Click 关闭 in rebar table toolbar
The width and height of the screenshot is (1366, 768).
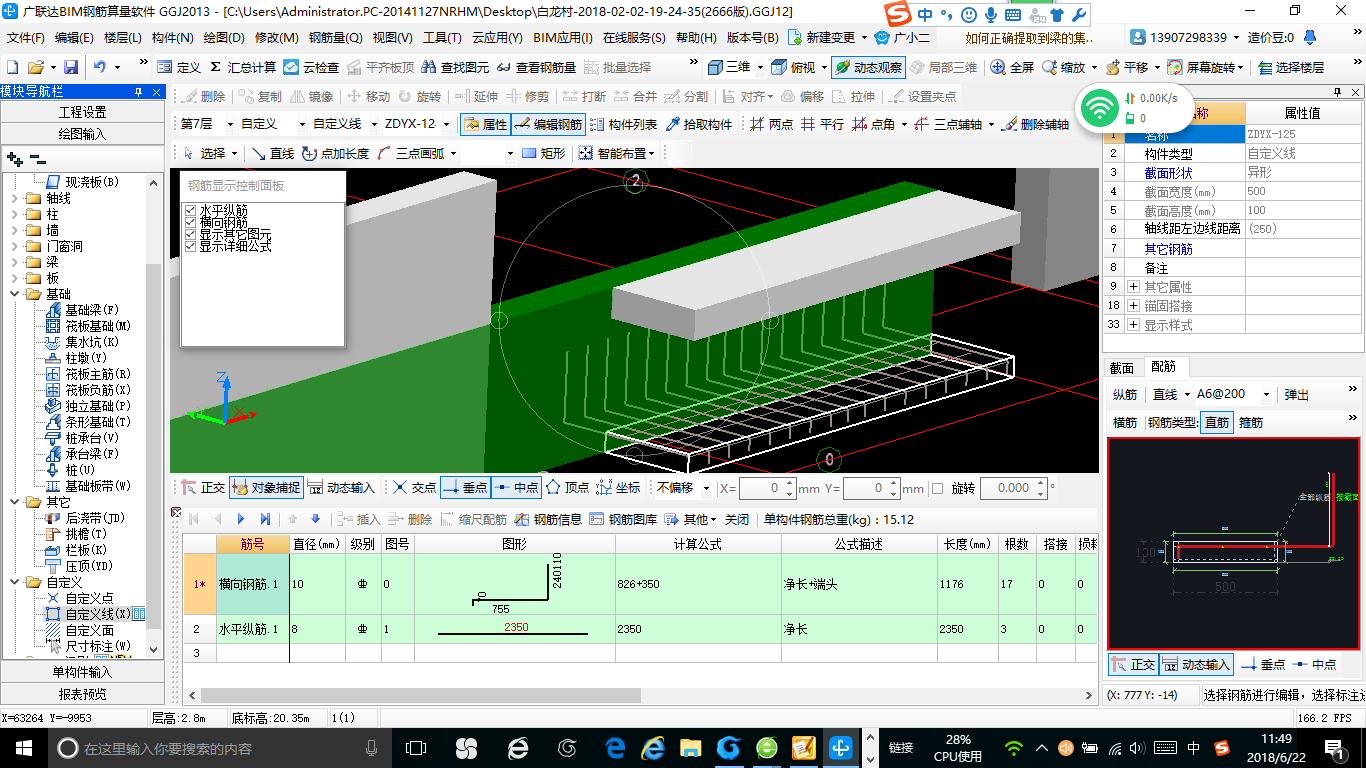737,519
